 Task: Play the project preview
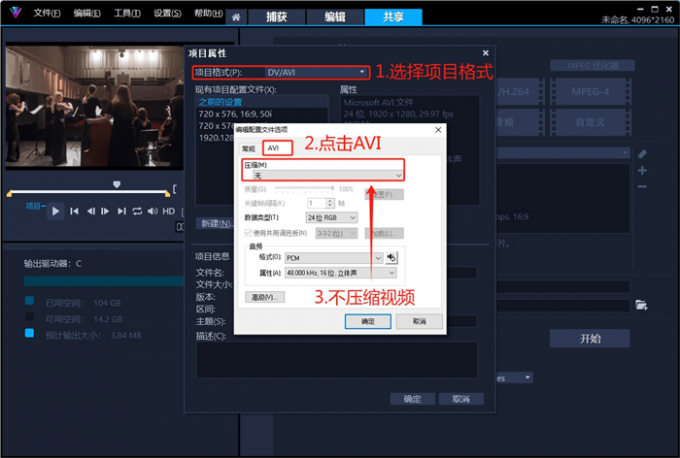pyautogui.click(x=56, y=211)
